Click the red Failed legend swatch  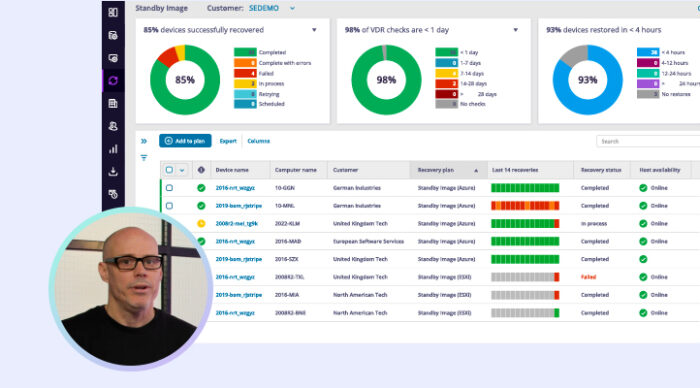[245, 73]
